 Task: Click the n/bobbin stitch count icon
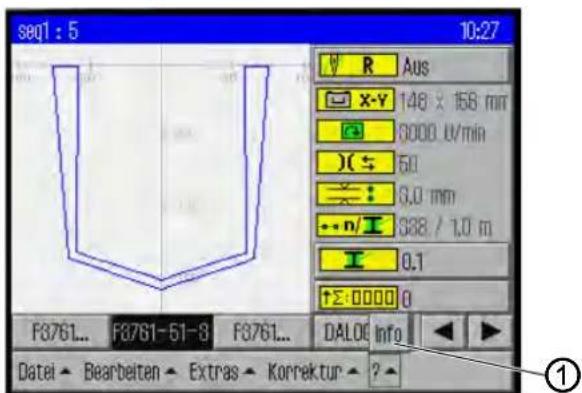(356, 225)
